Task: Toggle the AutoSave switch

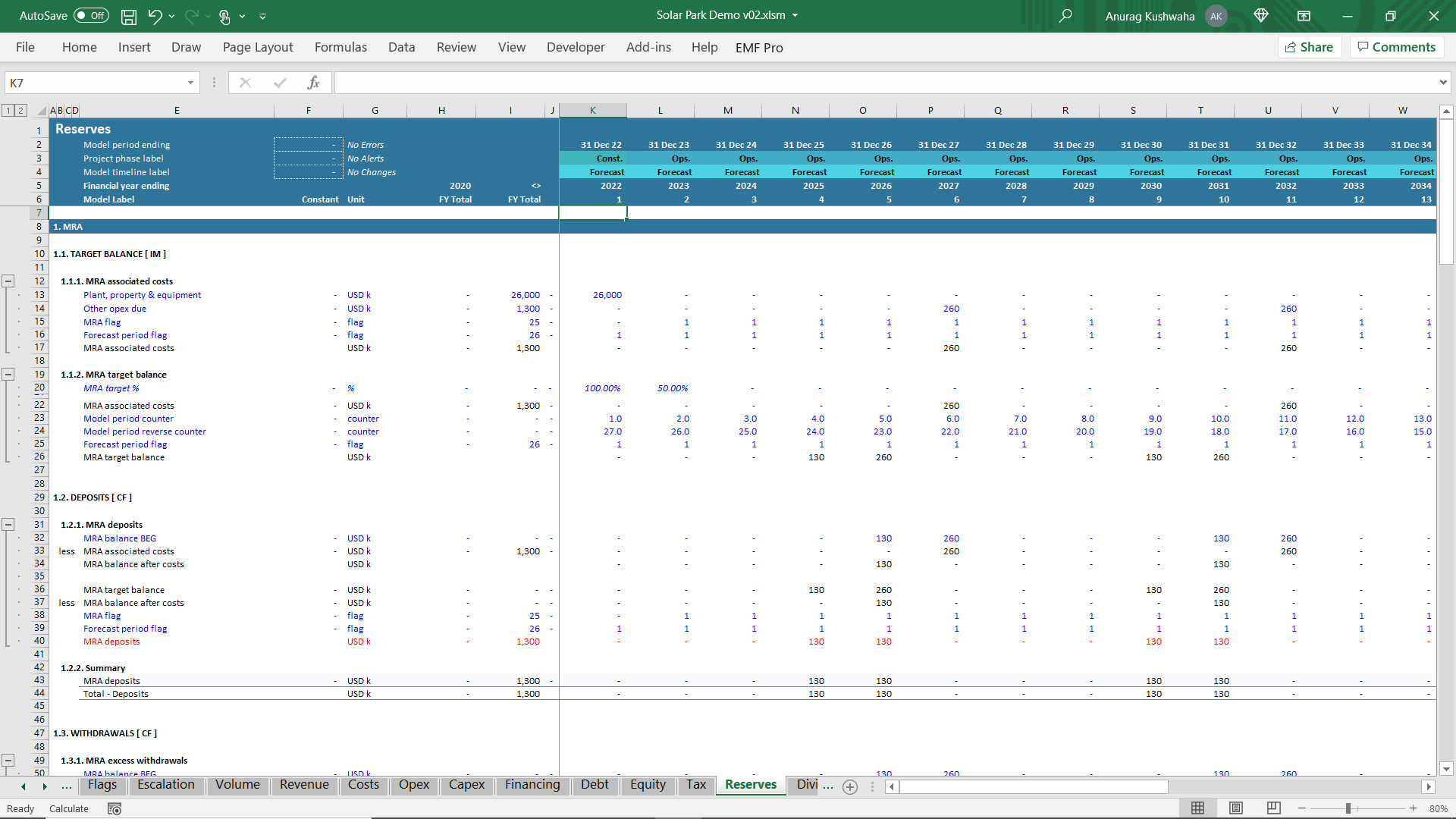Action: [91, 16]
